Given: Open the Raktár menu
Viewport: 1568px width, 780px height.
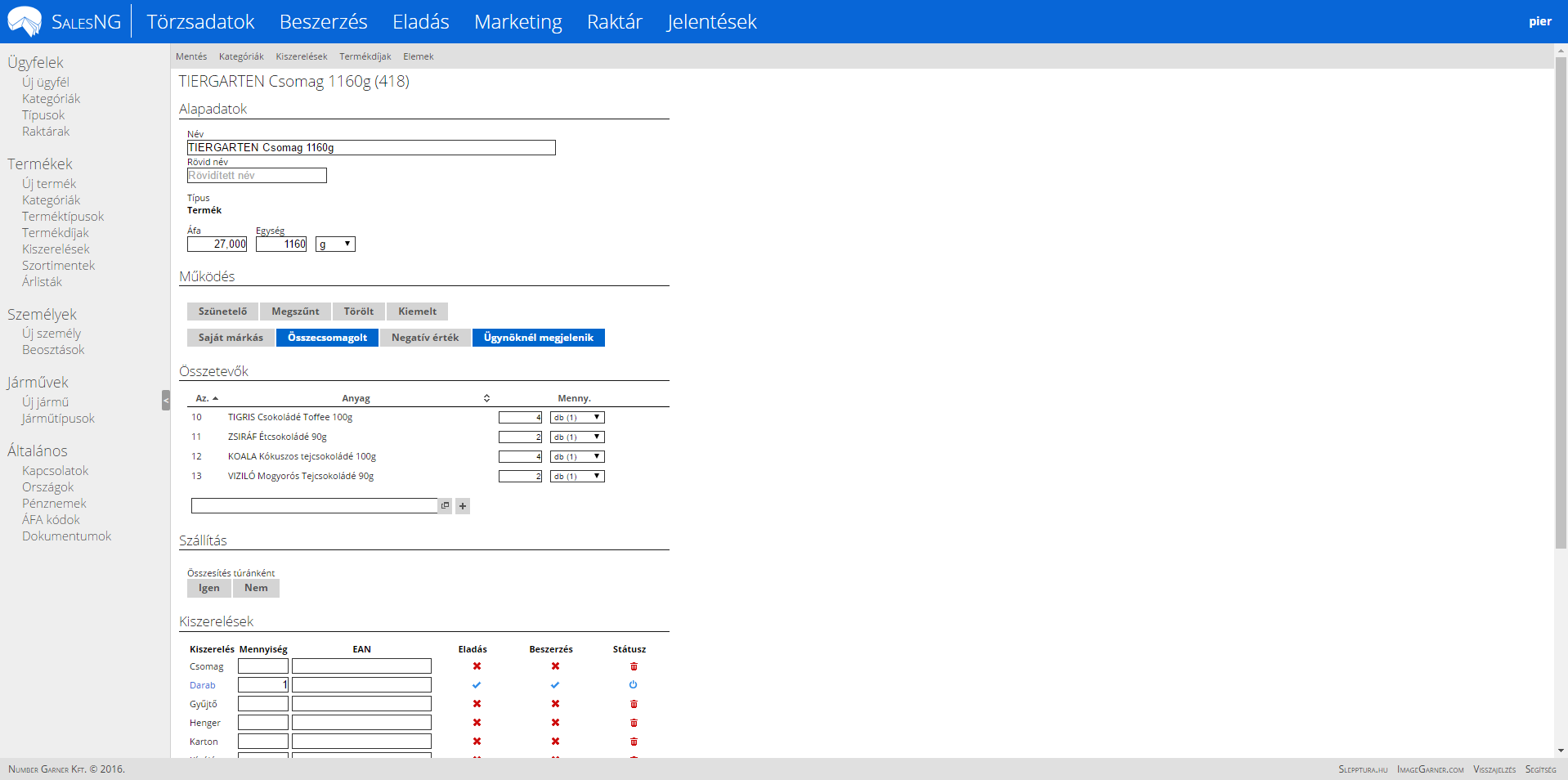Looking at the screenshot, I should pyautogui.click(x=614, y=22).
